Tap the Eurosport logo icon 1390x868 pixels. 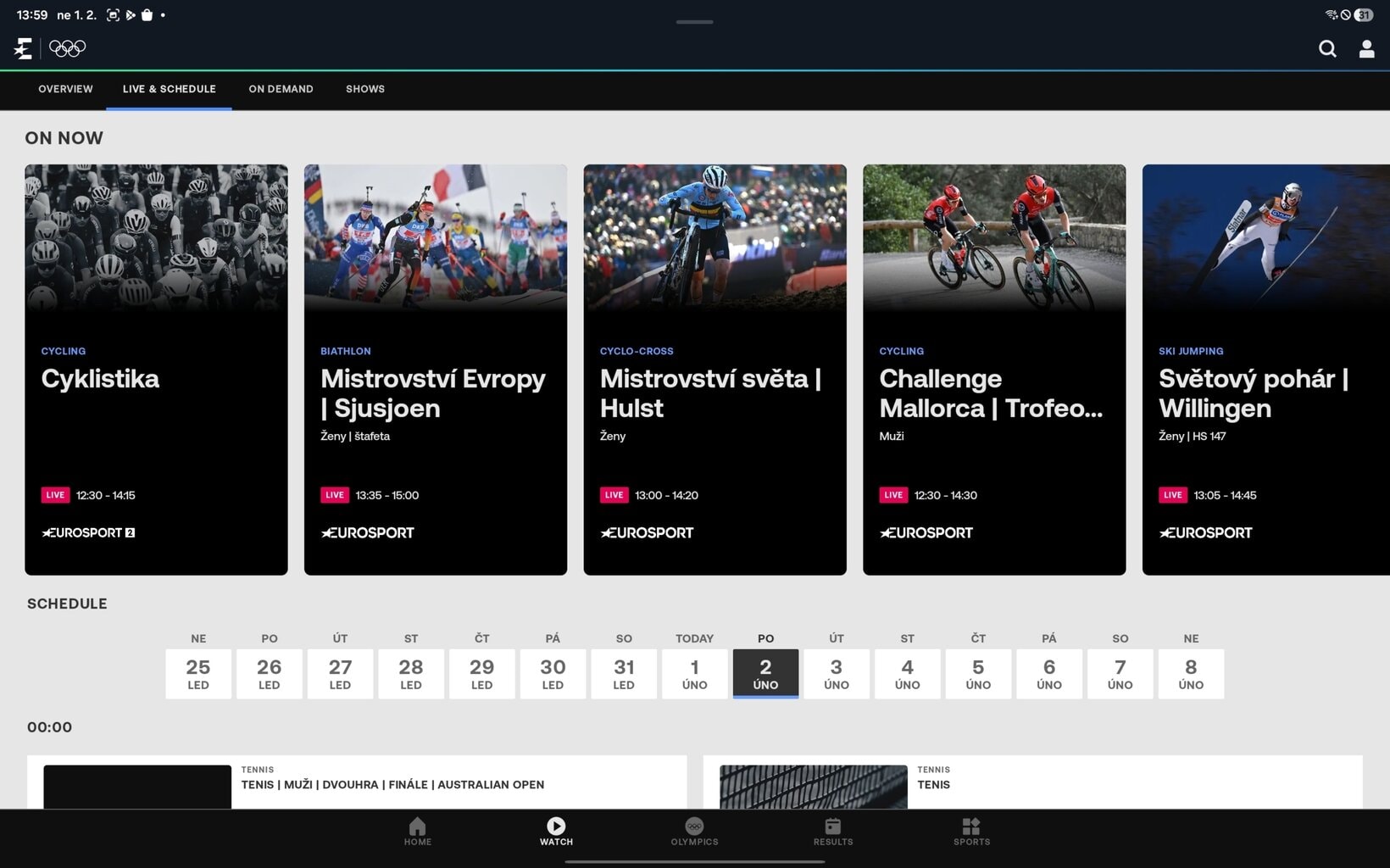[x=23, y=48]
